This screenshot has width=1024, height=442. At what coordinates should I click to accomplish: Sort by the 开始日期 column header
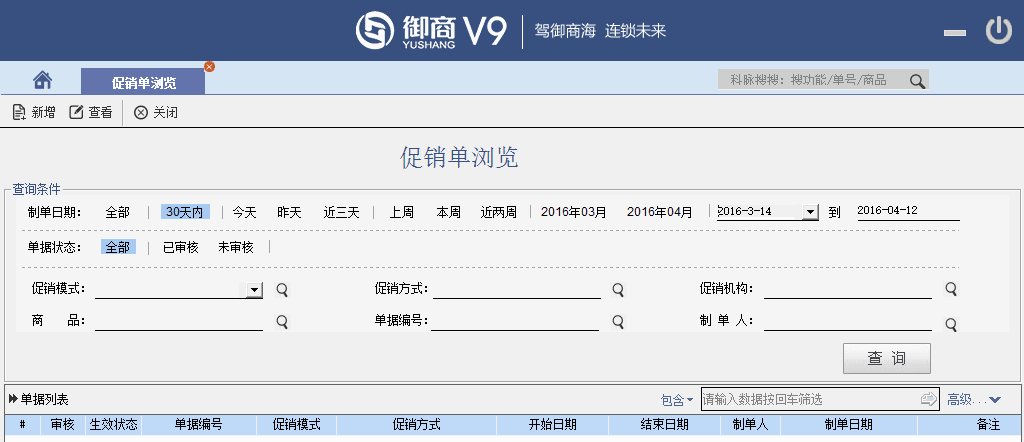(552, 424)
